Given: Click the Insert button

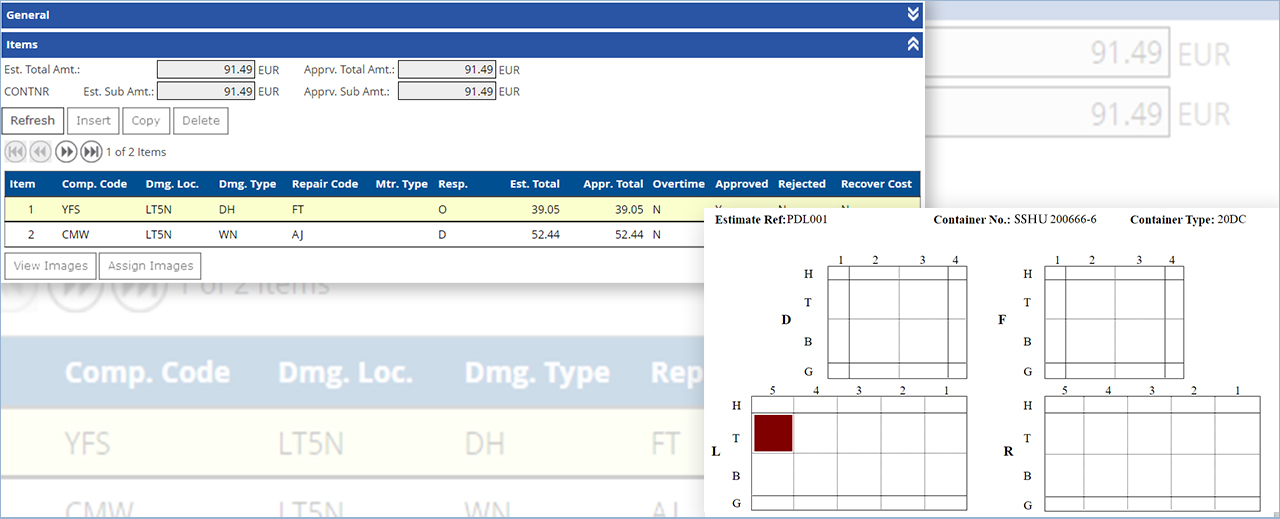Looking at the screenshot, I should pyautogui.click(x=94, y=121).
